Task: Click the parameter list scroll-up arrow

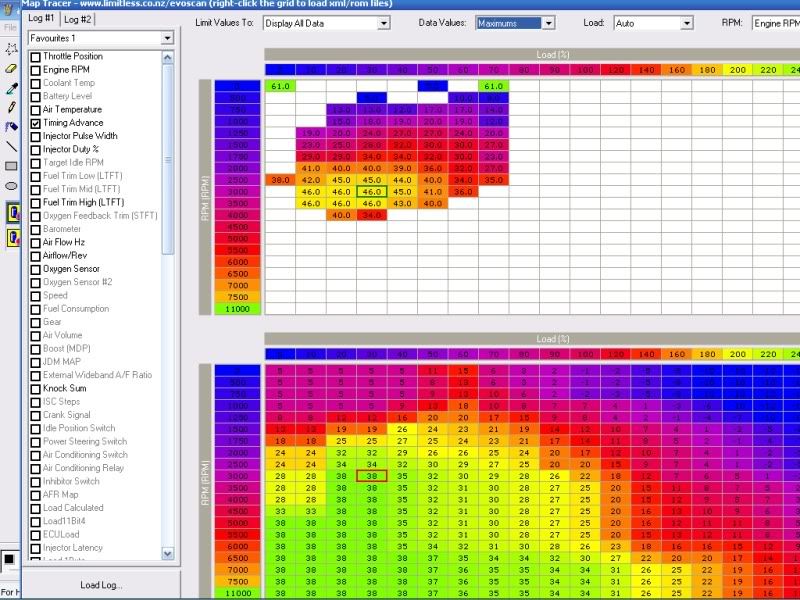Action: [x=167, y=58]
